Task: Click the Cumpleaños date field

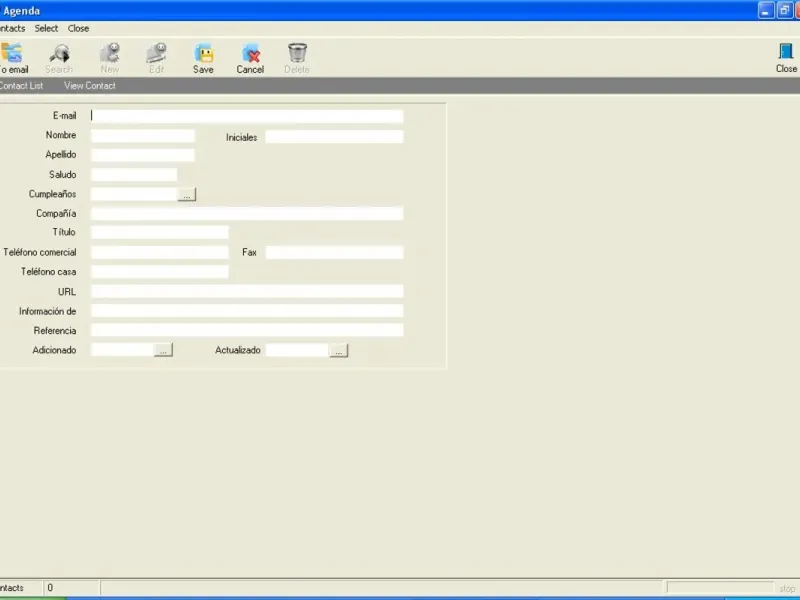Action: pyautogui.click(x=134, y=194)
